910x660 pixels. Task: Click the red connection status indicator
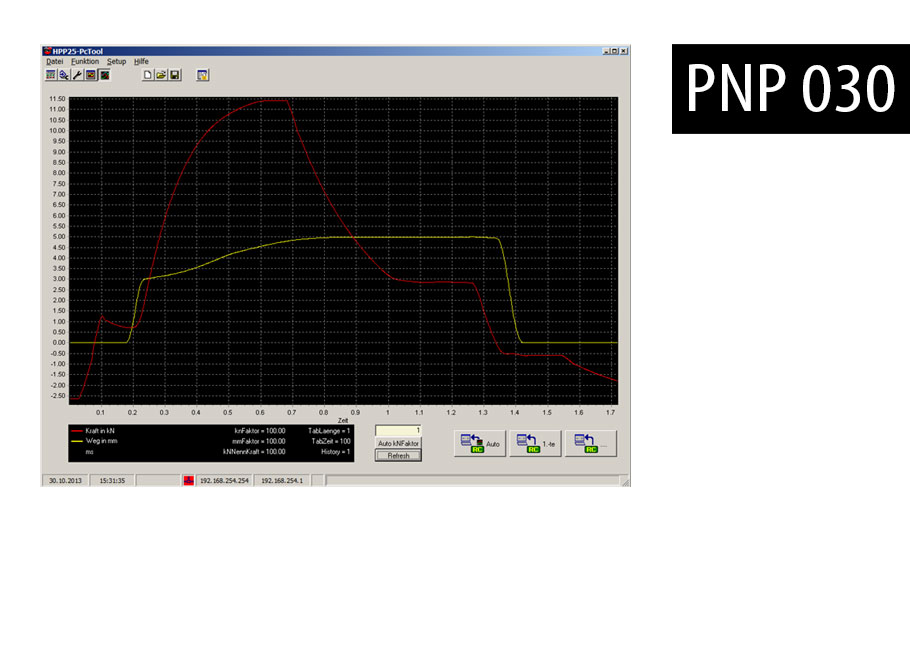(x=189, y=481)
